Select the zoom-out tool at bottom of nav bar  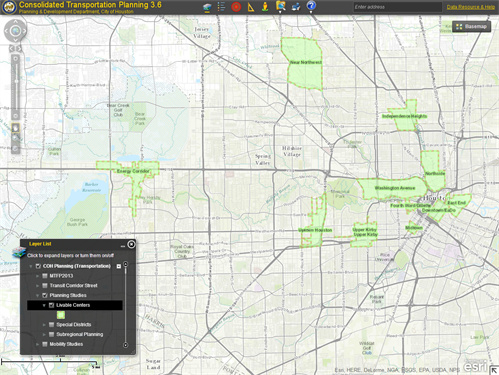(16, 148)
